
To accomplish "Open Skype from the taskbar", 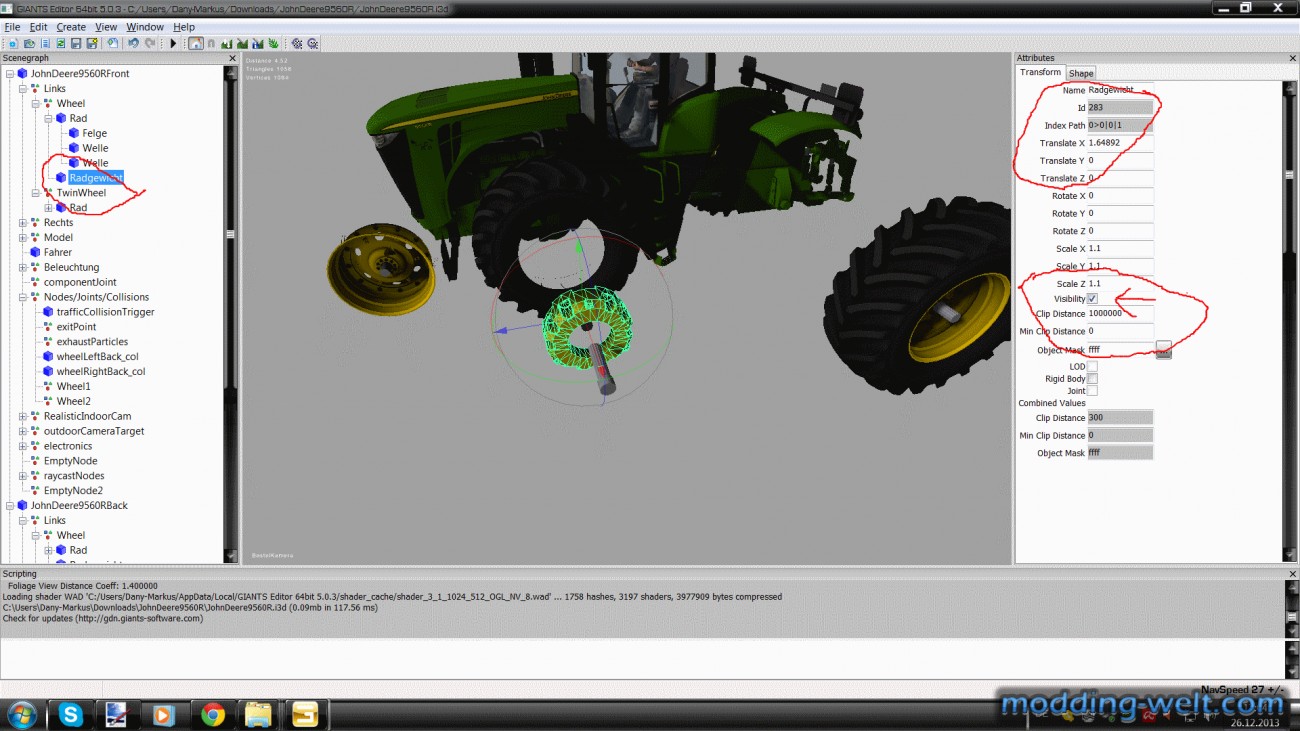I will [x=70, y=714].
